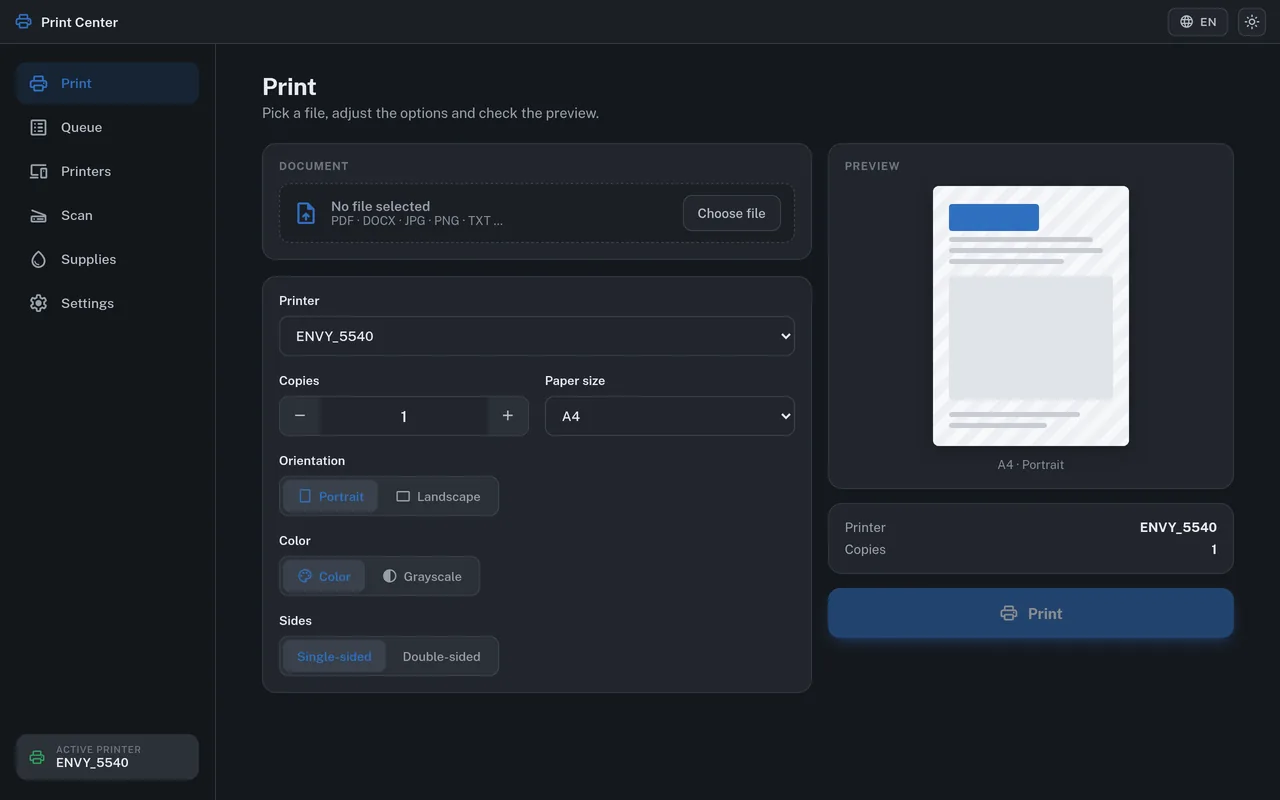Click the grayscale half-circle icon
1280x800 pixels.
click(x=390, y=576)
